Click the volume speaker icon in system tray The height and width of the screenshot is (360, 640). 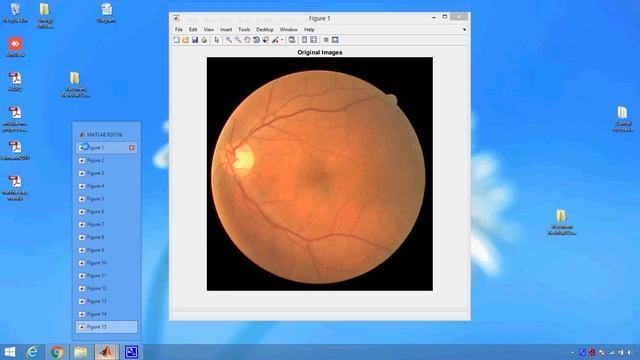click(x=630, y=353)
